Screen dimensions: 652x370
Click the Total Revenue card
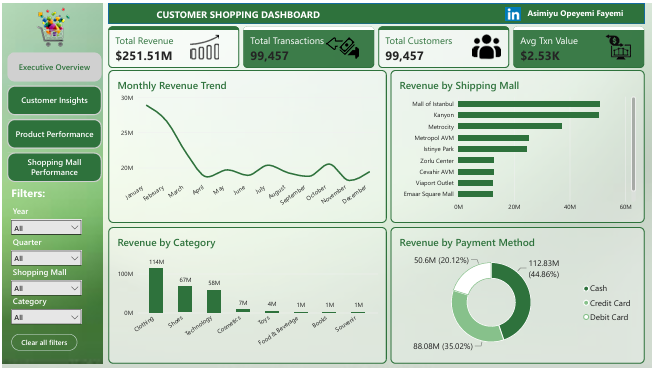(x=173, y=47)
